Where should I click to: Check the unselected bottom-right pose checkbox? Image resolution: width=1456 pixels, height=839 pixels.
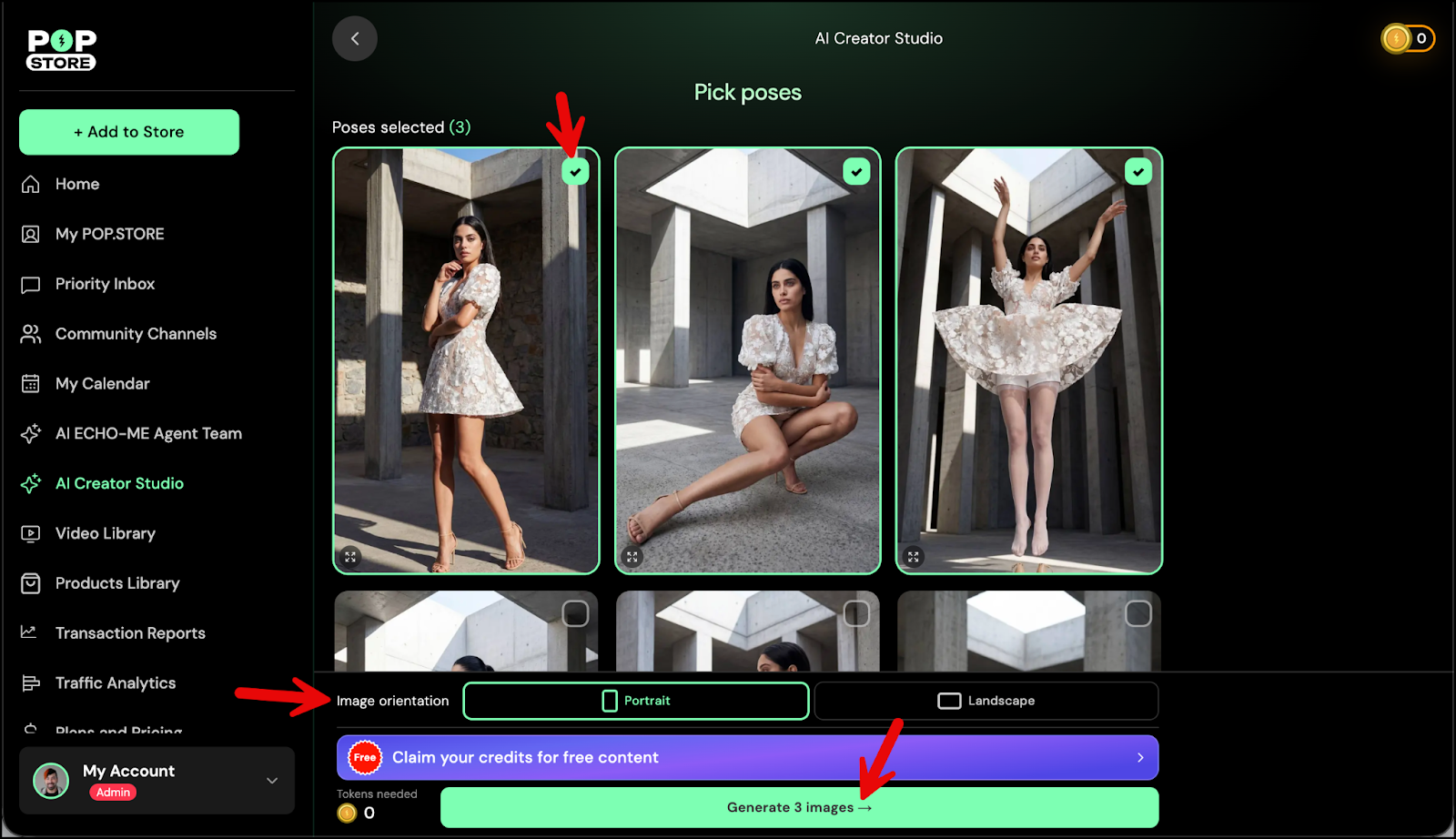[x=1137, y=614]
